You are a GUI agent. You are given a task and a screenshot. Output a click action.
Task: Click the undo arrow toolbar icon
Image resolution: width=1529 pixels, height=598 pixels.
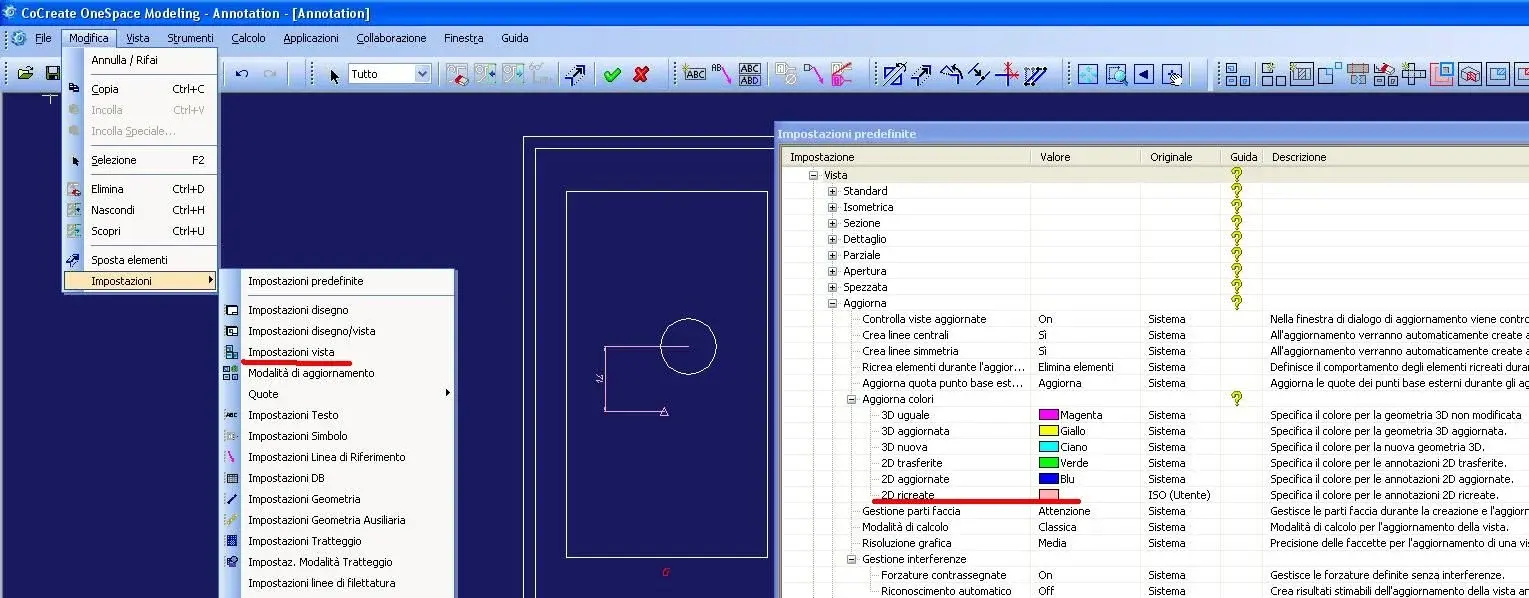tap(241, 74)
